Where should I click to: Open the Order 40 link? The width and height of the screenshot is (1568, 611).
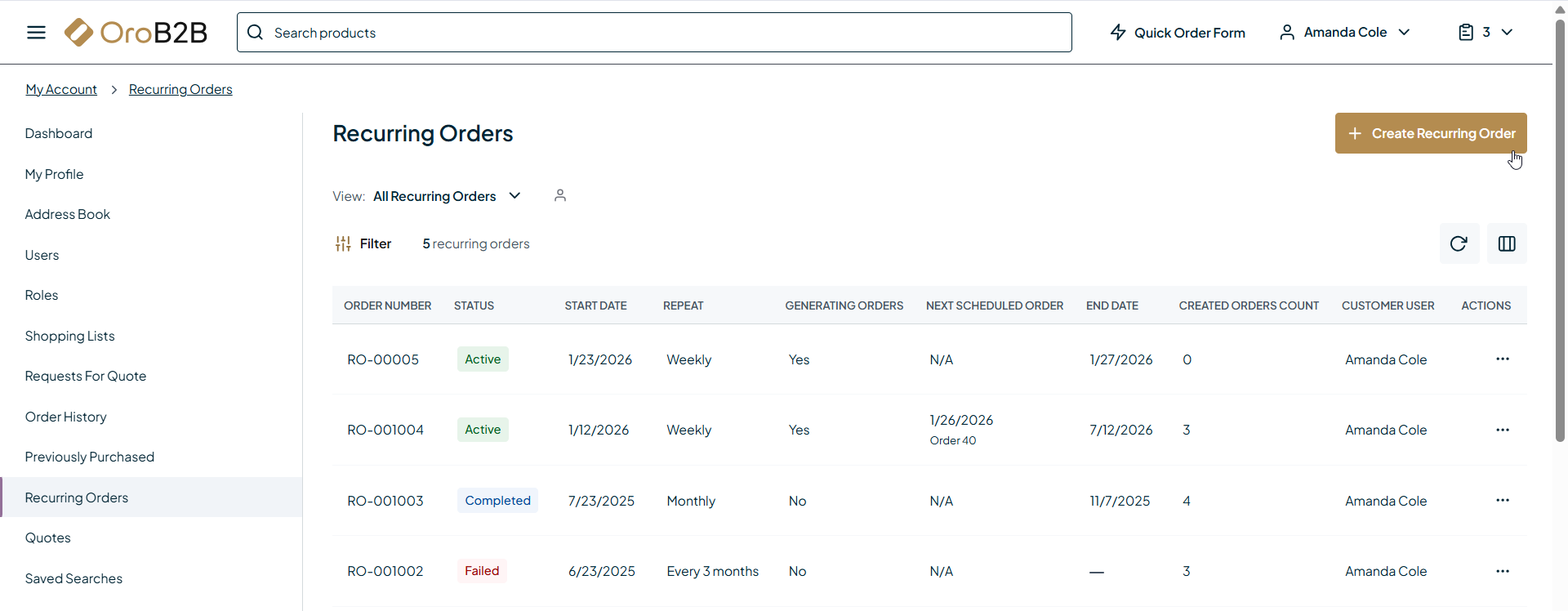point(952,440)
